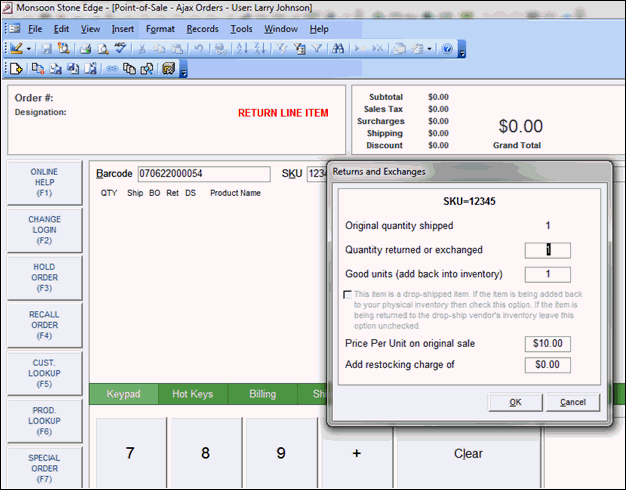Click the Online Help (F1) button

coord(44,183)
